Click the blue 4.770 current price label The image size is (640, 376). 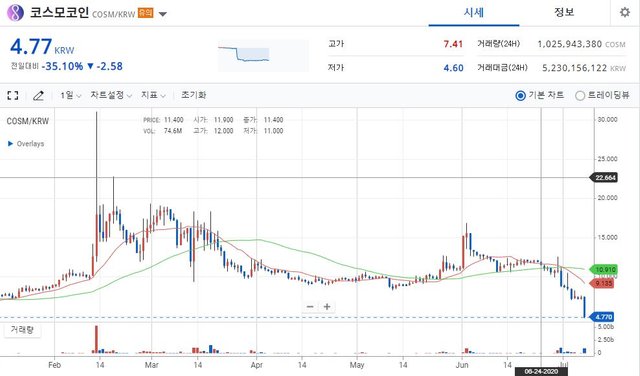pos(602,317)
